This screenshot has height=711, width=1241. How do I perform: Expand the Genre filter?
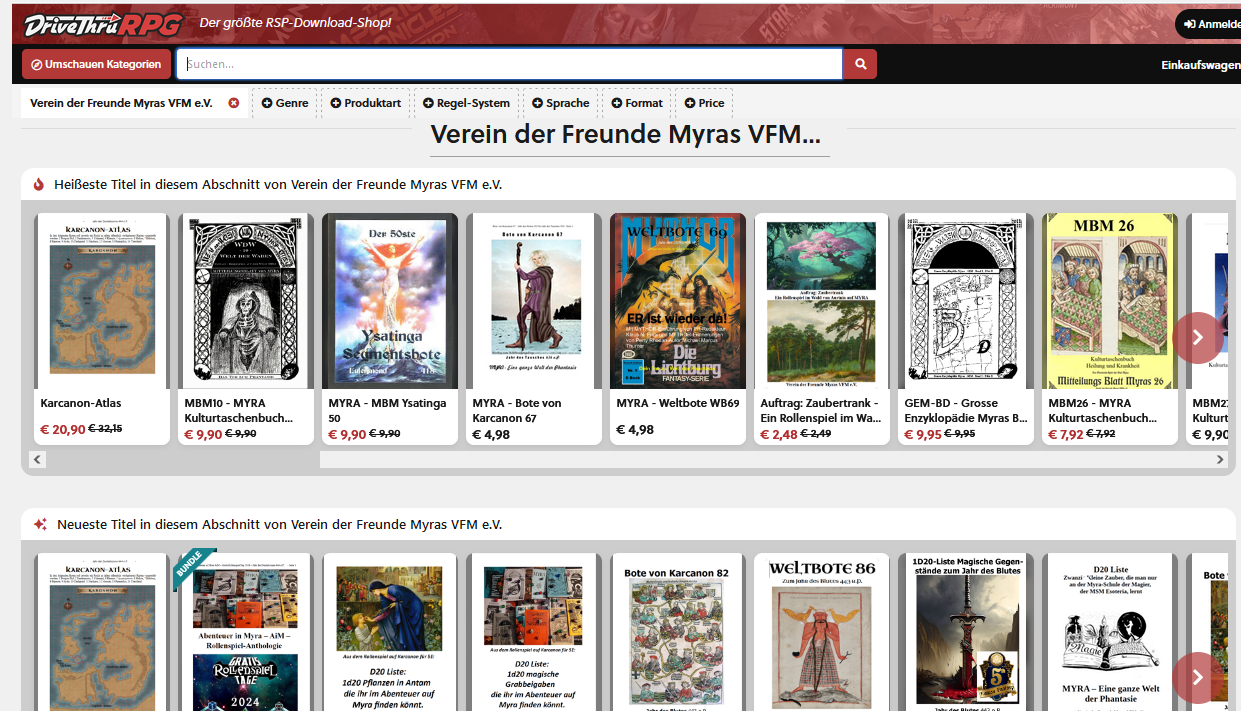[285, 103]
